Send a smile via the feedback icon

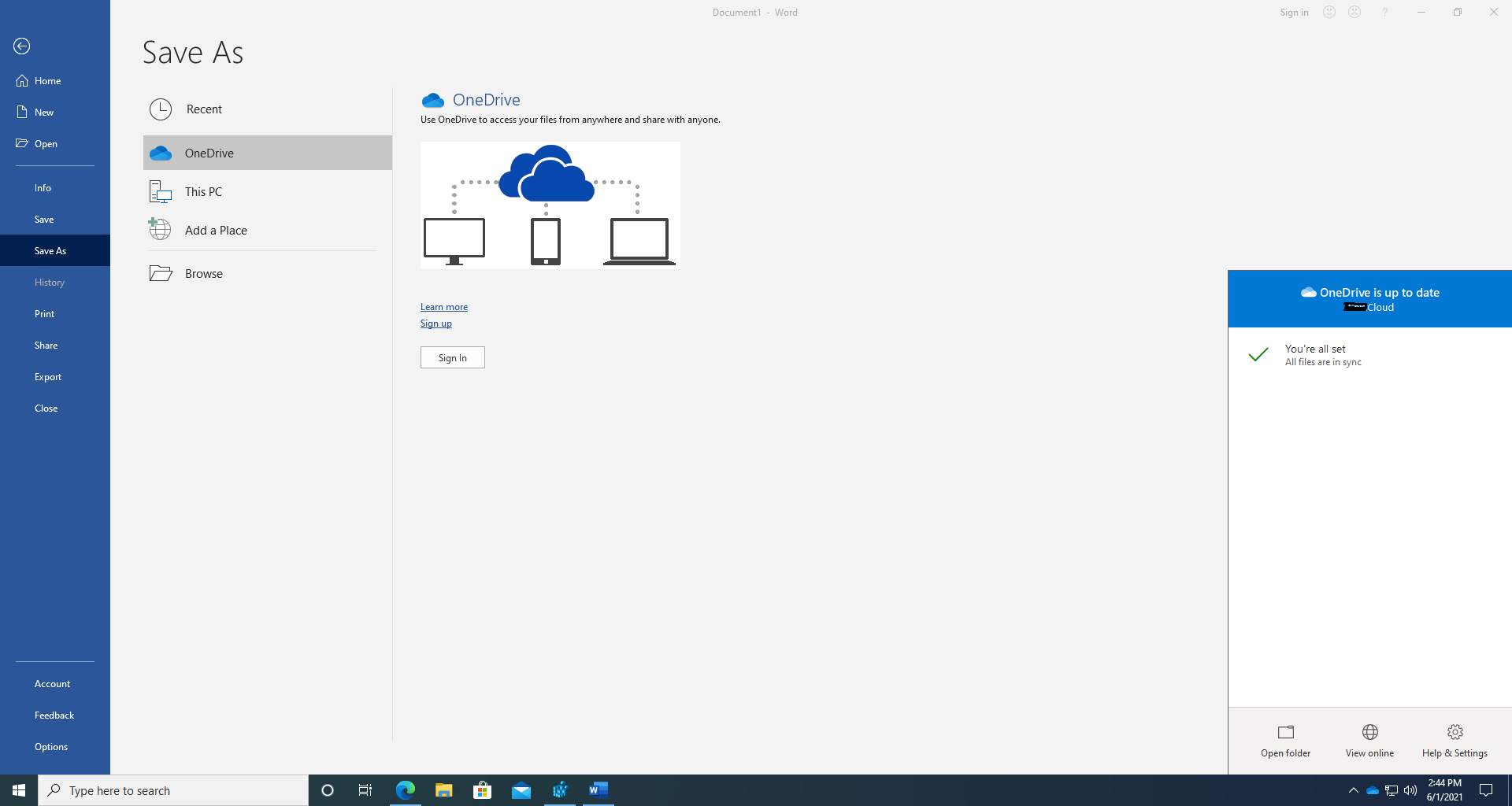1329,12
